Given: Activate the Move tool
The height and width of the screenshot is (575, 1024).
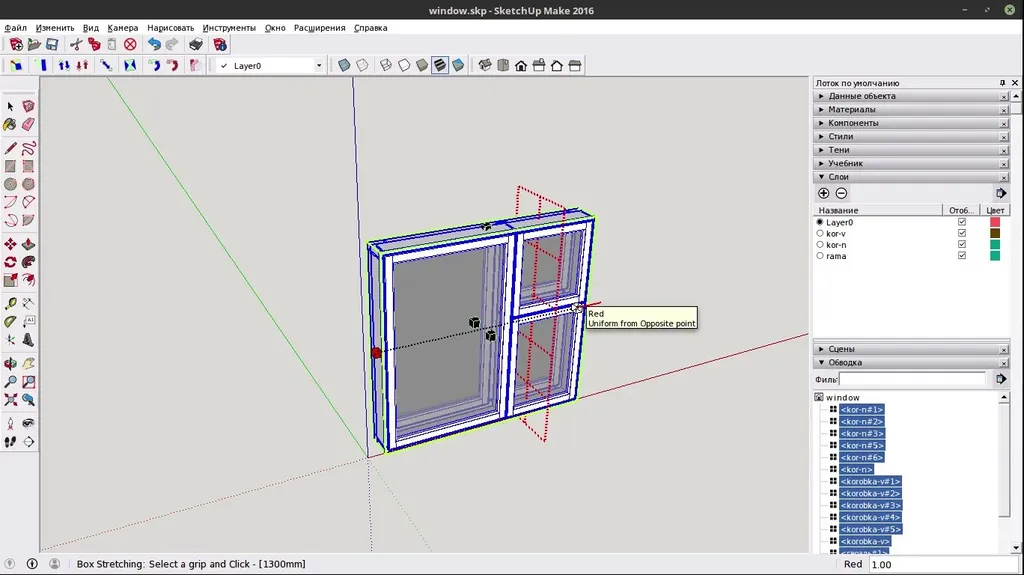Looking at the screenshot, I should tap(10, 244).
